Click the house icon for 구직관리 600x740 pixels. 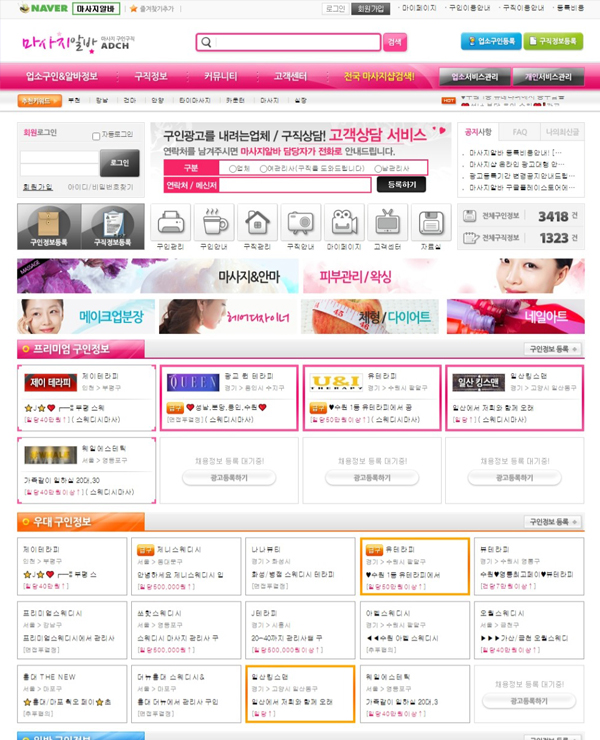[257, 222]
